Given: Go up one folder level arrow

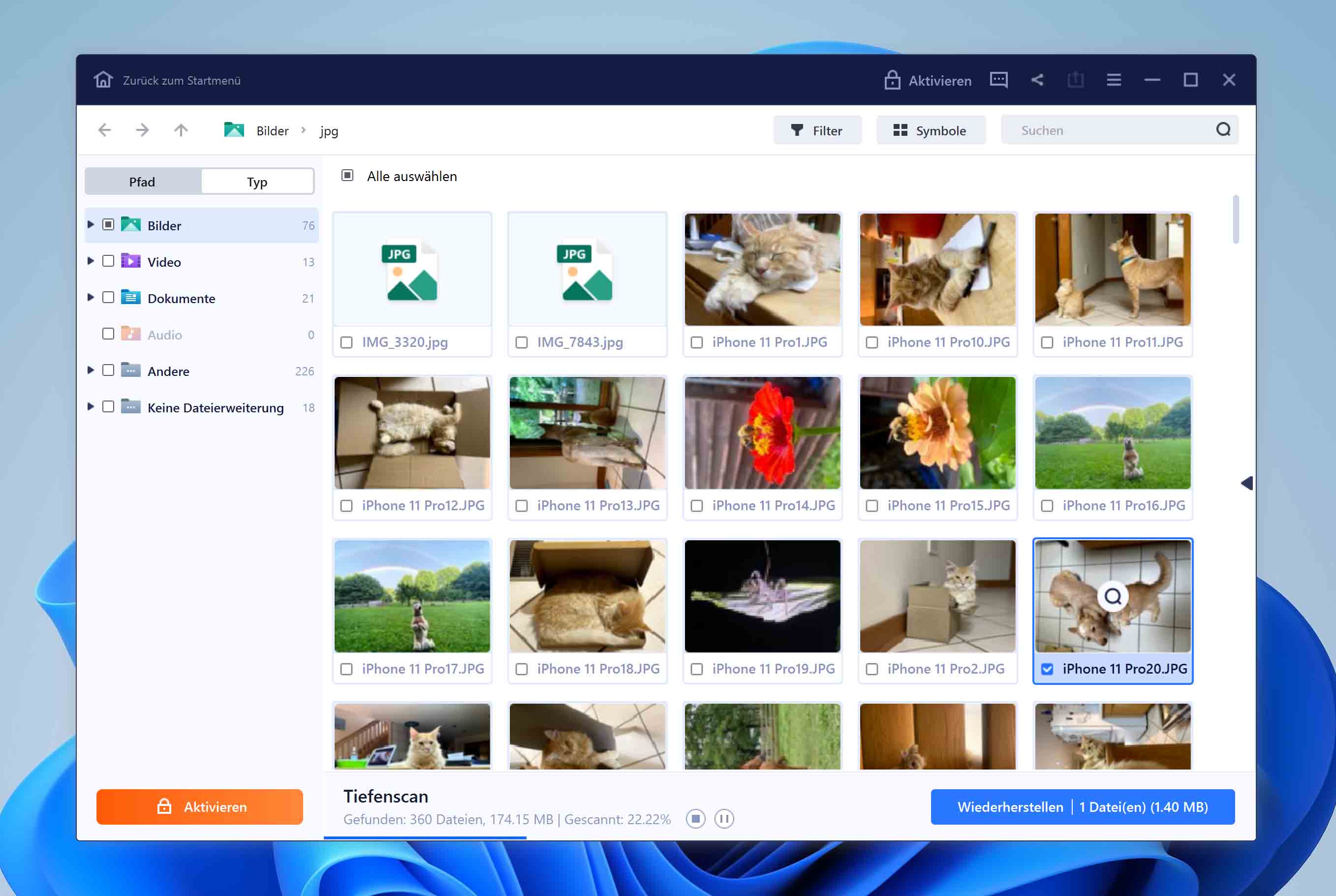Looking at the screenshot, I should tap(181, 130).
